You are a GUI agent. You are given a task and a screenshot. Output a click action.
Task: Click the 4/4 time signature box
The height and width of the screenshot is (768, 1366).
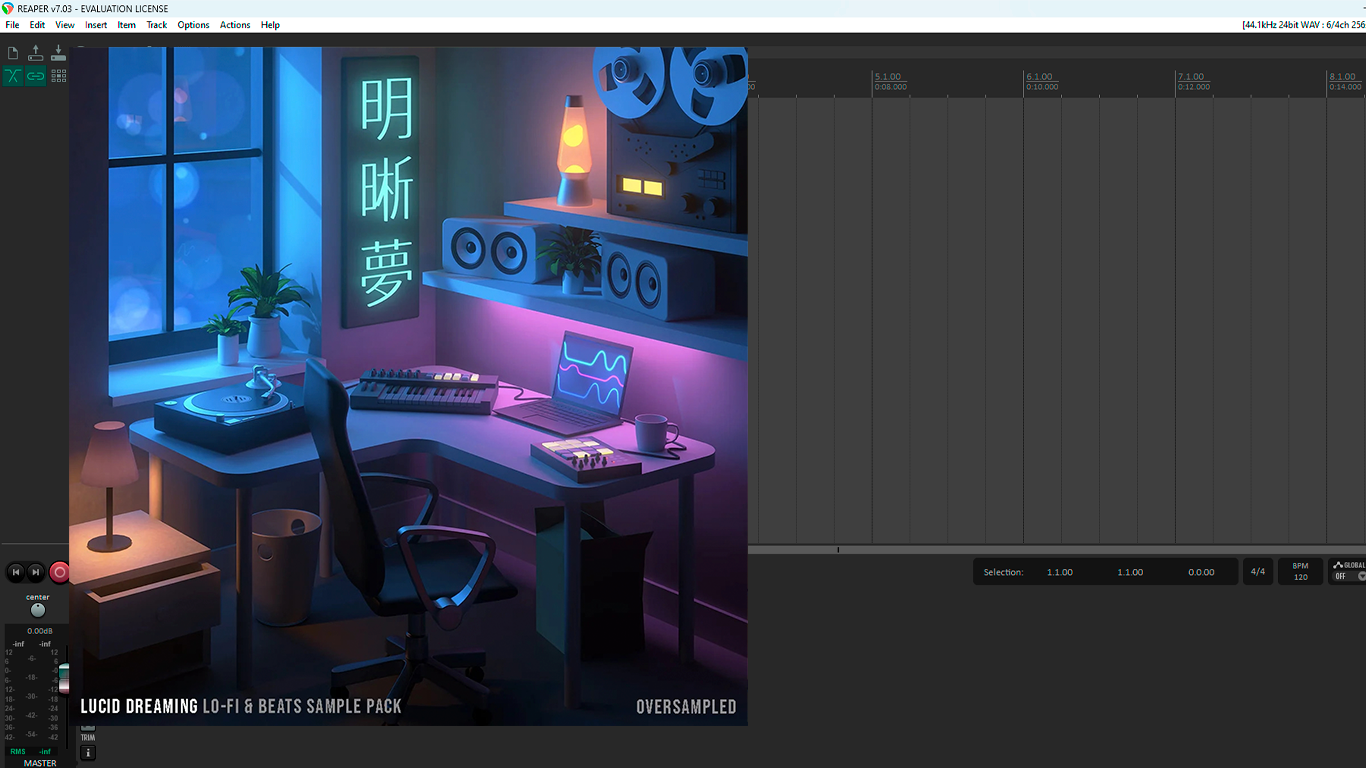[x=1258, y=572]
